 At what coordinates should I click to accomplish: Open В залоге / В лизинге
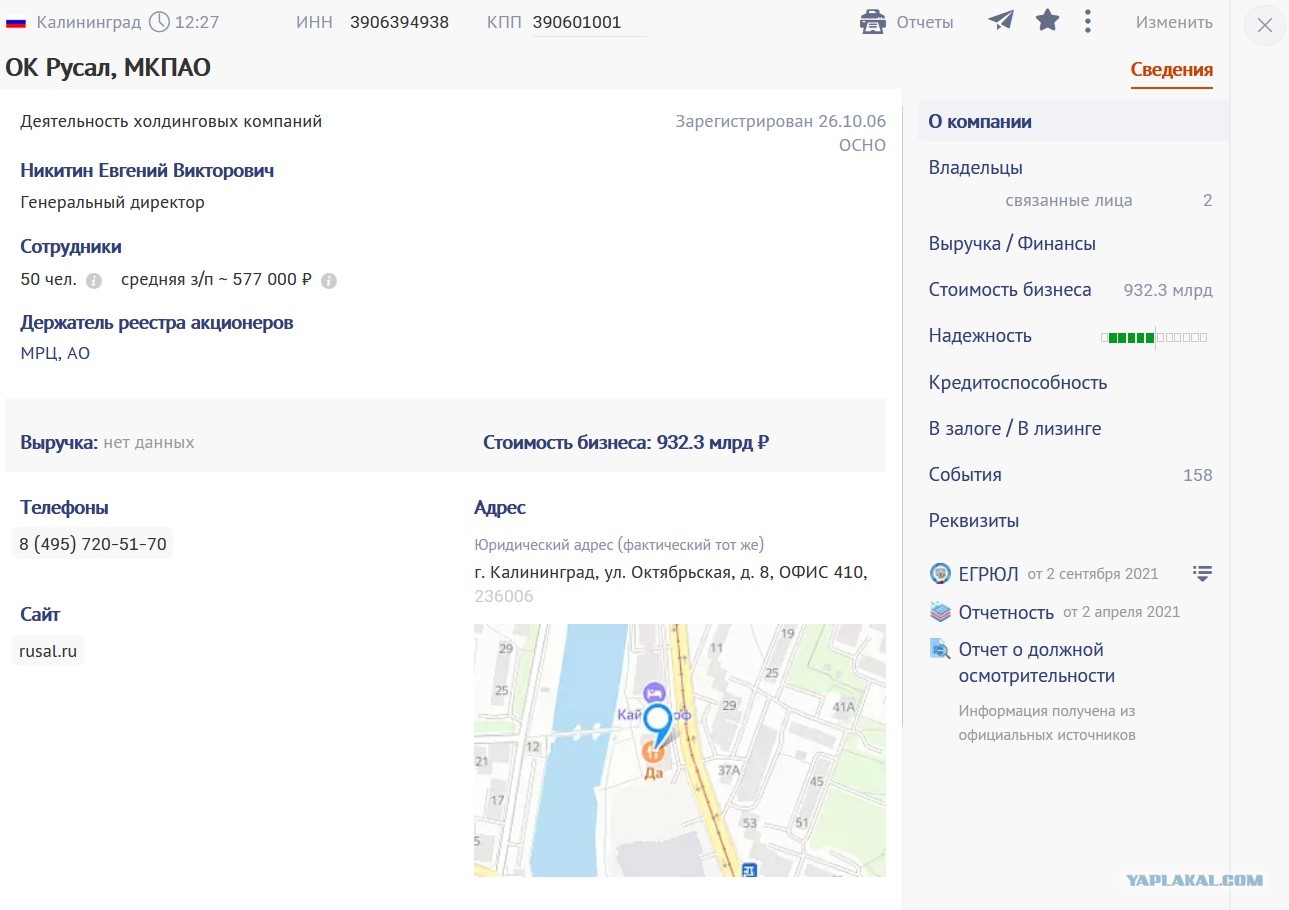pos(1015,429)
